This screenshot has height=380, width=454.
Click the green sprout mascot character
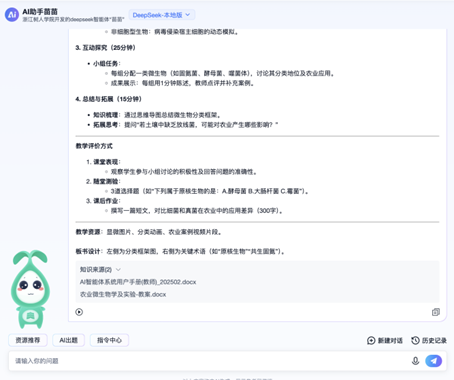30,289
